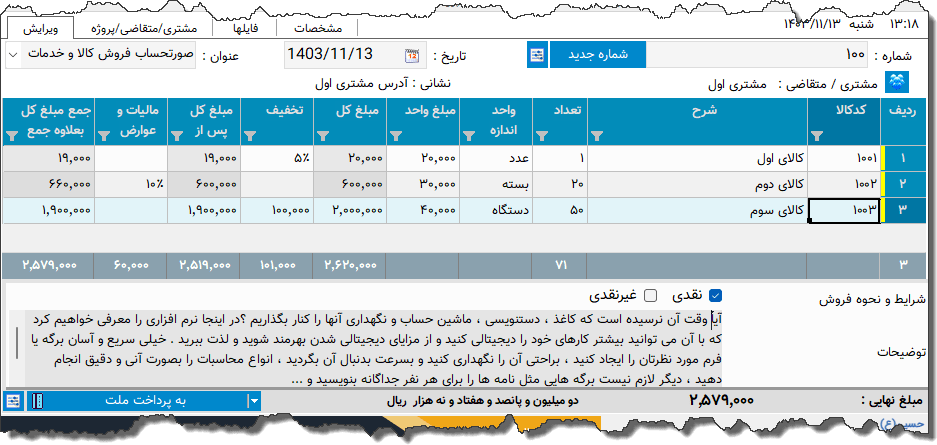Click unit cell عدد
This screenshot has height=445, width=937.
(495, 158)
